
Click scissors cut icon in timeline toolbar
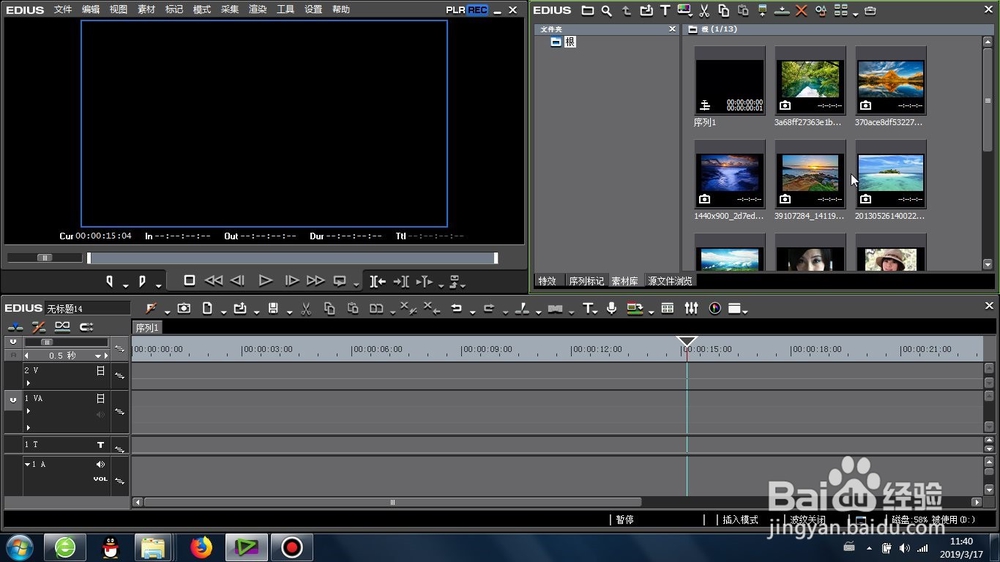[306, 309]
